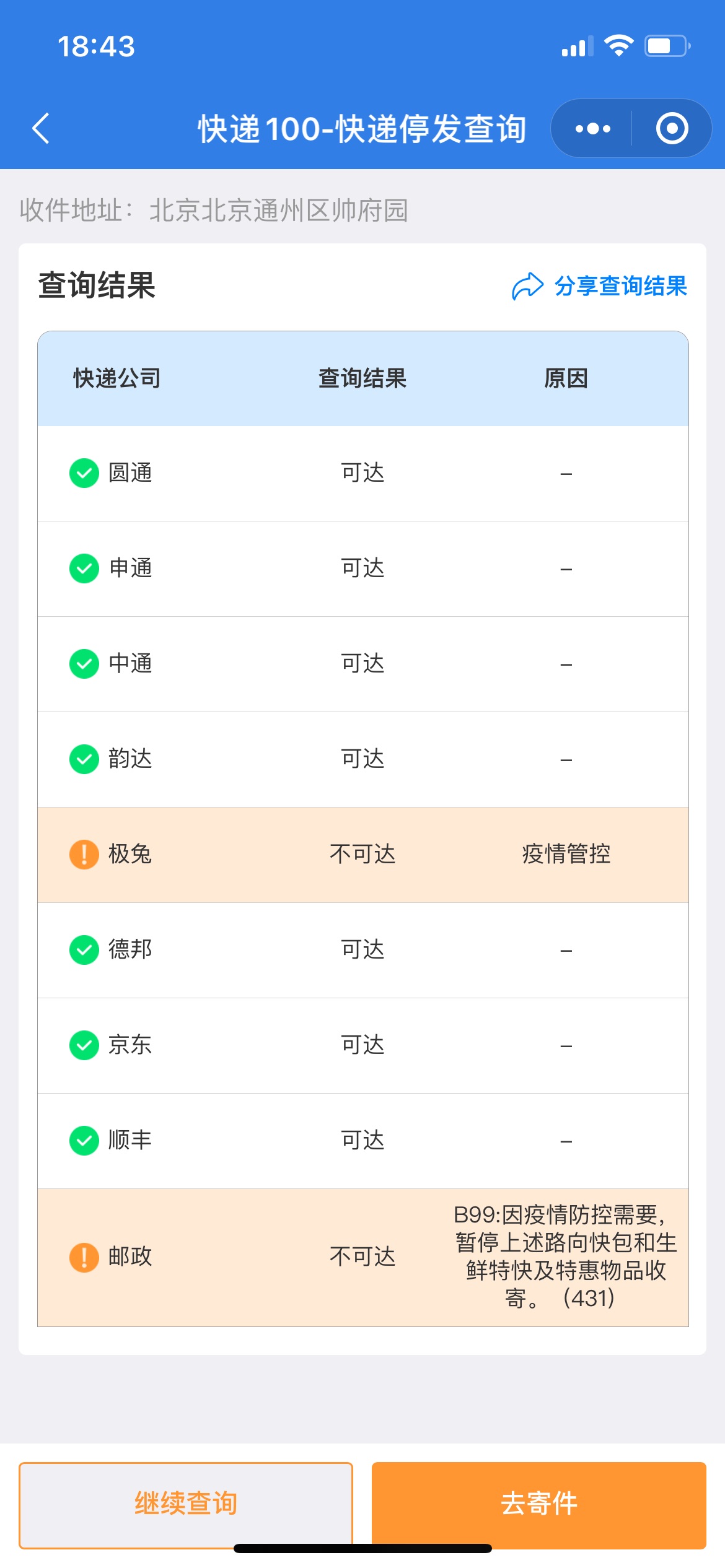The height and width of the screenshot is (1568, 725).
Task: Select the 快递公司 column header
Action: tap(117, 378)
